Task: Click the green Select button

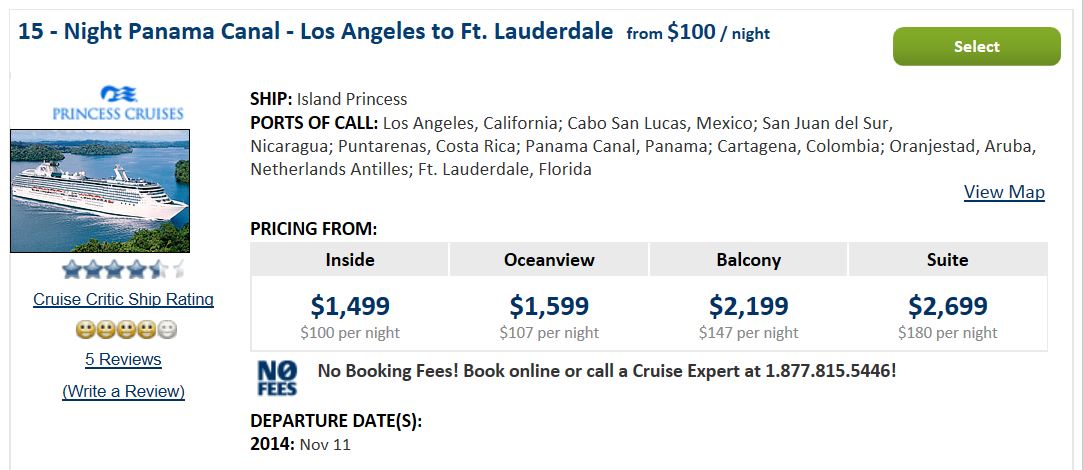Action: point(976,46)
